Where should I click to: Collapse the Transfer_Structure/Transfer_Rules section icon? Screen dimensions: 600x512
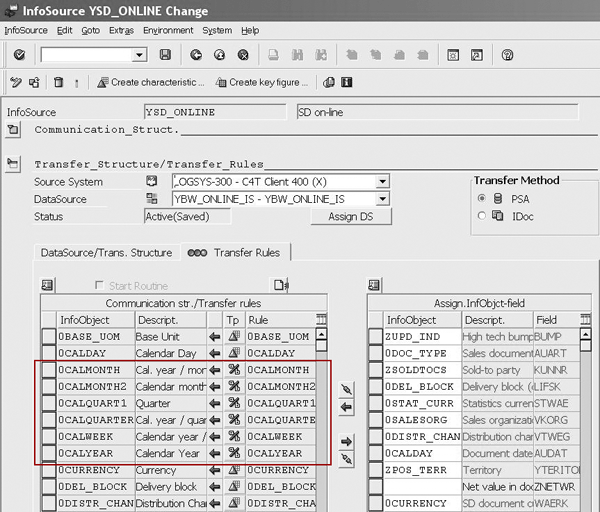13,164
